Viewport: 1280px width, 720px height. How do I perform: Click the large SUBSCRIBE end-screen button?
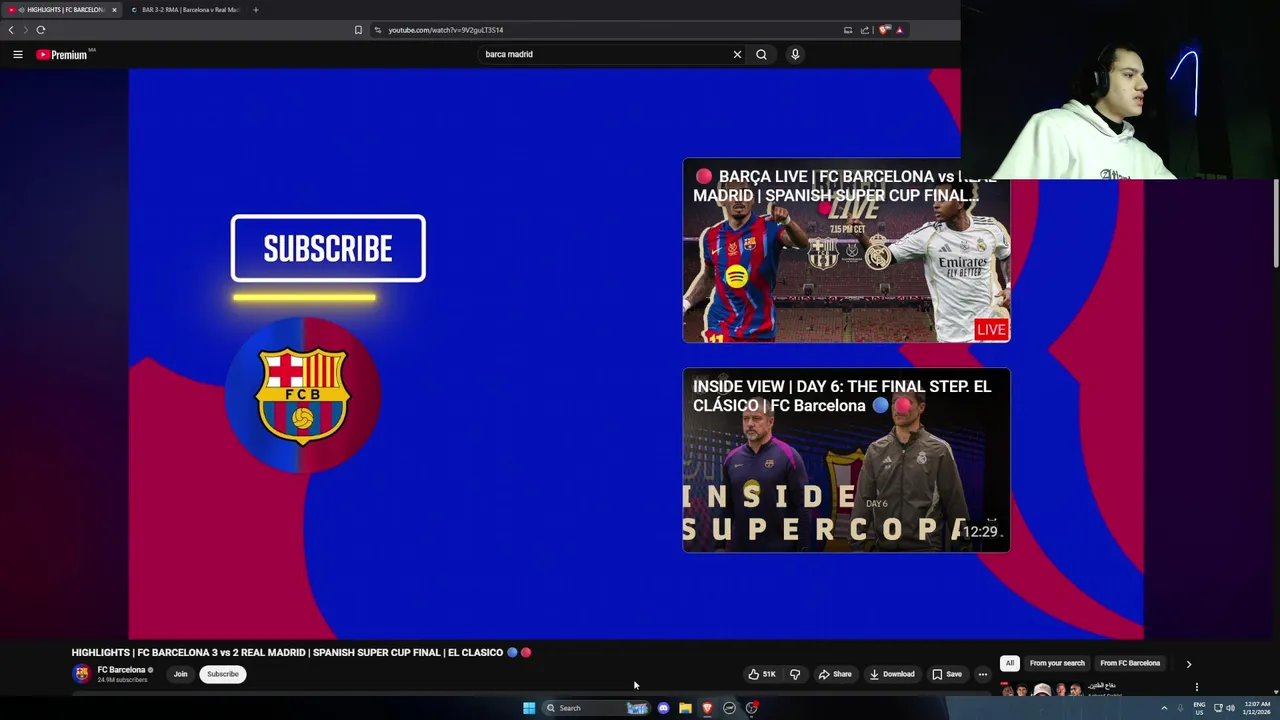pyautogui.click(x=328, y=248)
